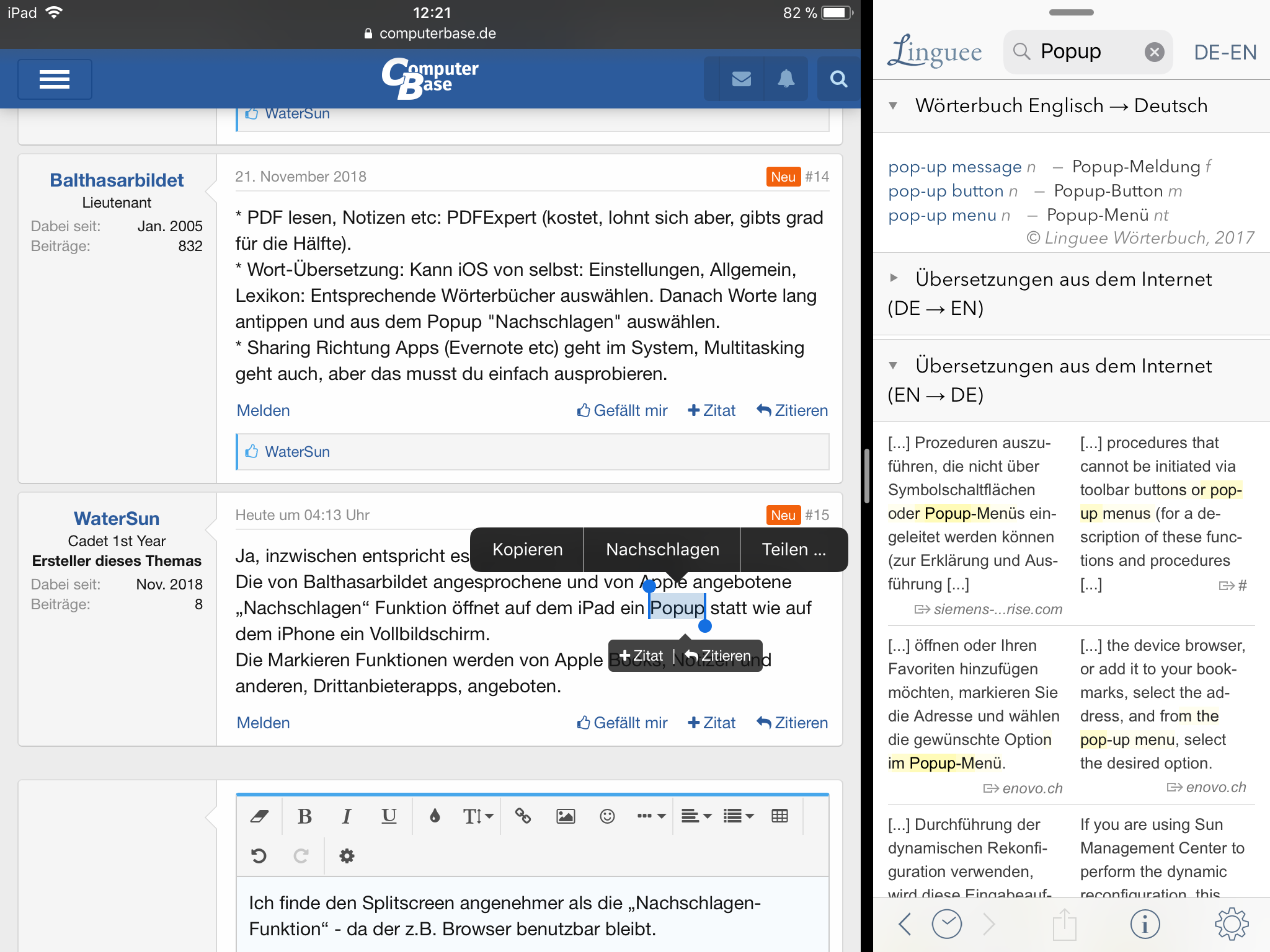Screen dimensions: 1270x952
Task: Open the font size dropdown
Action: (x=478, y=816)
